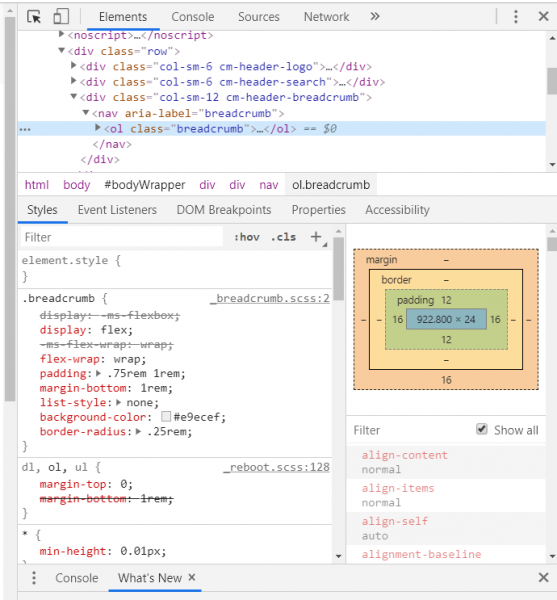557x600 pixels.
Task: Expand the padding shorthand property triangle
Action: tap(99, 373)
